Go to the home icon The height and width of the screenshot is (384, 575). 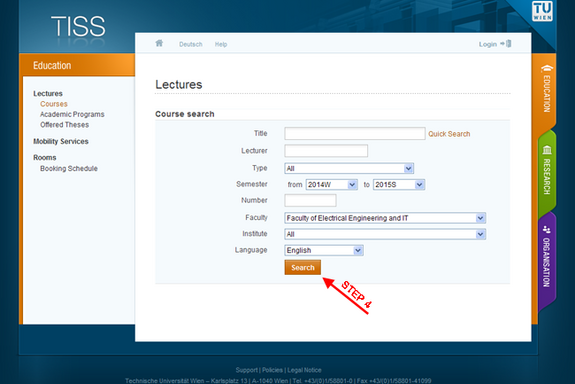[159, 43]
